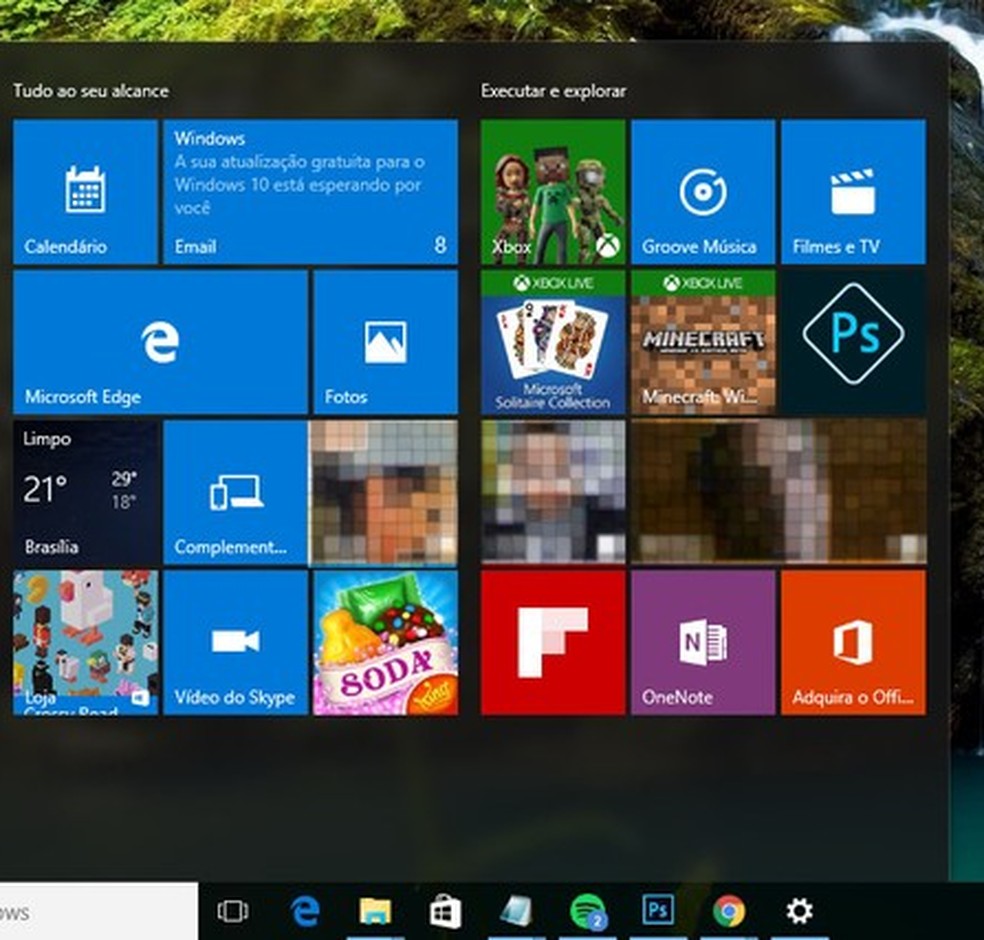984x940 pixels.
Task: Open the Flipboard tile
Action: (553, 642)
